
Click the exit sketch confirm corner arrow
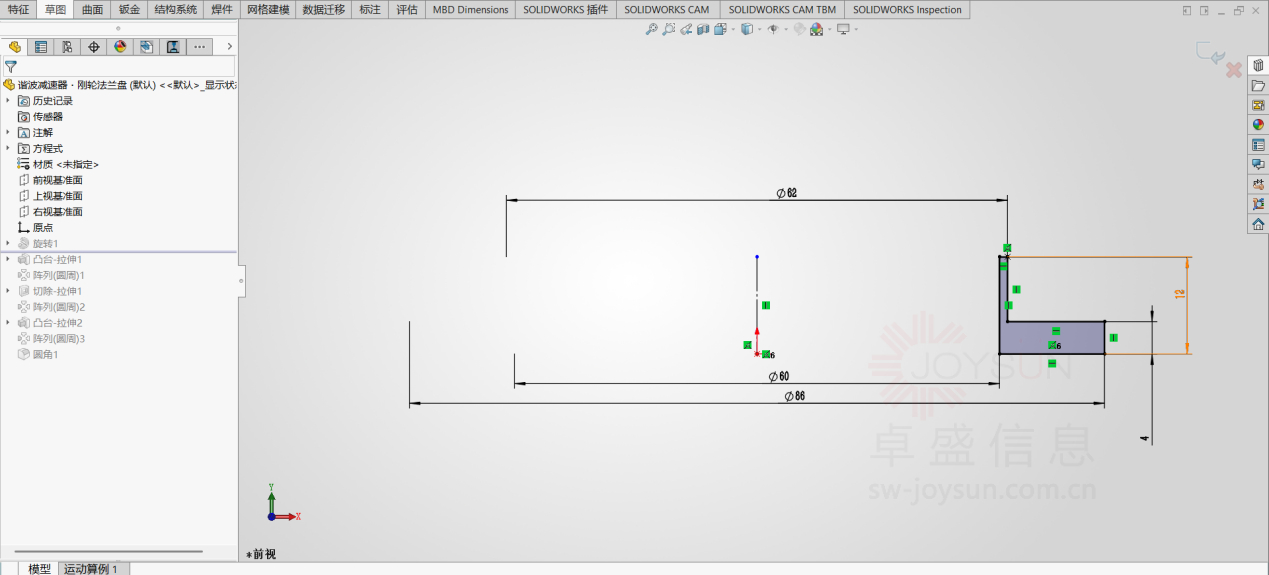[x=1211, y=54]
